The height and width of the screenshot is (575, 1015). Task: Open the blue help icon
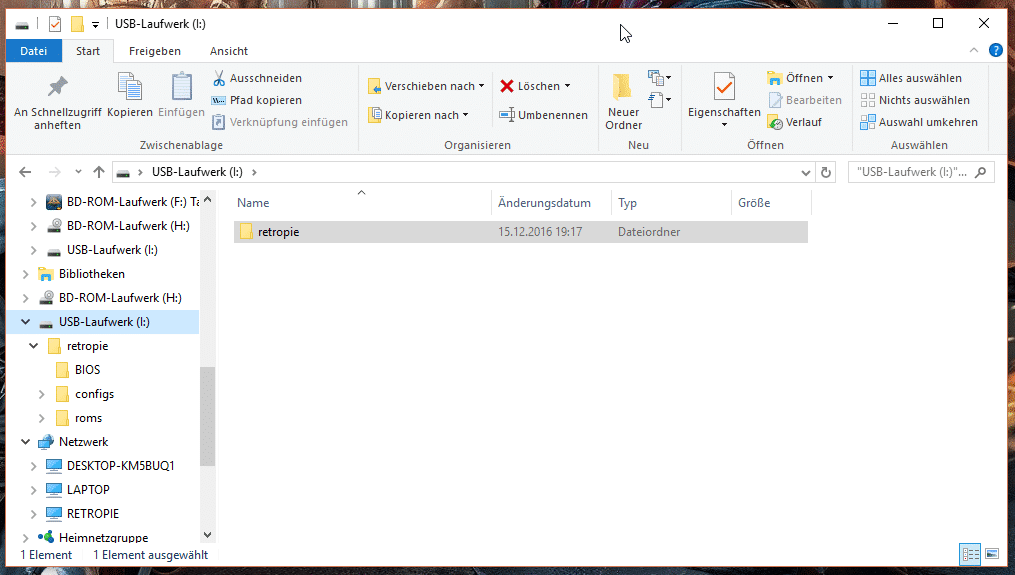coord(996,51)
